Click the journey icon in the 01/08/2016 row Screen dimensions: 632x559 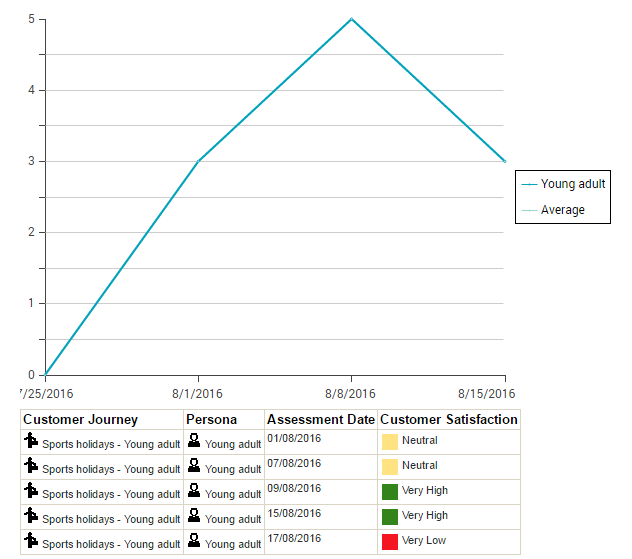pos(31,441)
